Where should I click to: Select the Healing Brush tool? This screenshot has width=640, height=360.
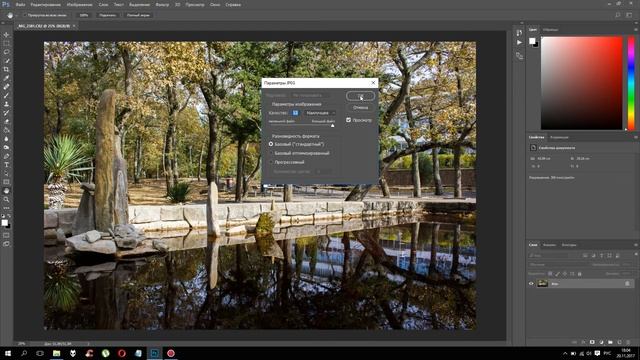click(x=6, y=87)
